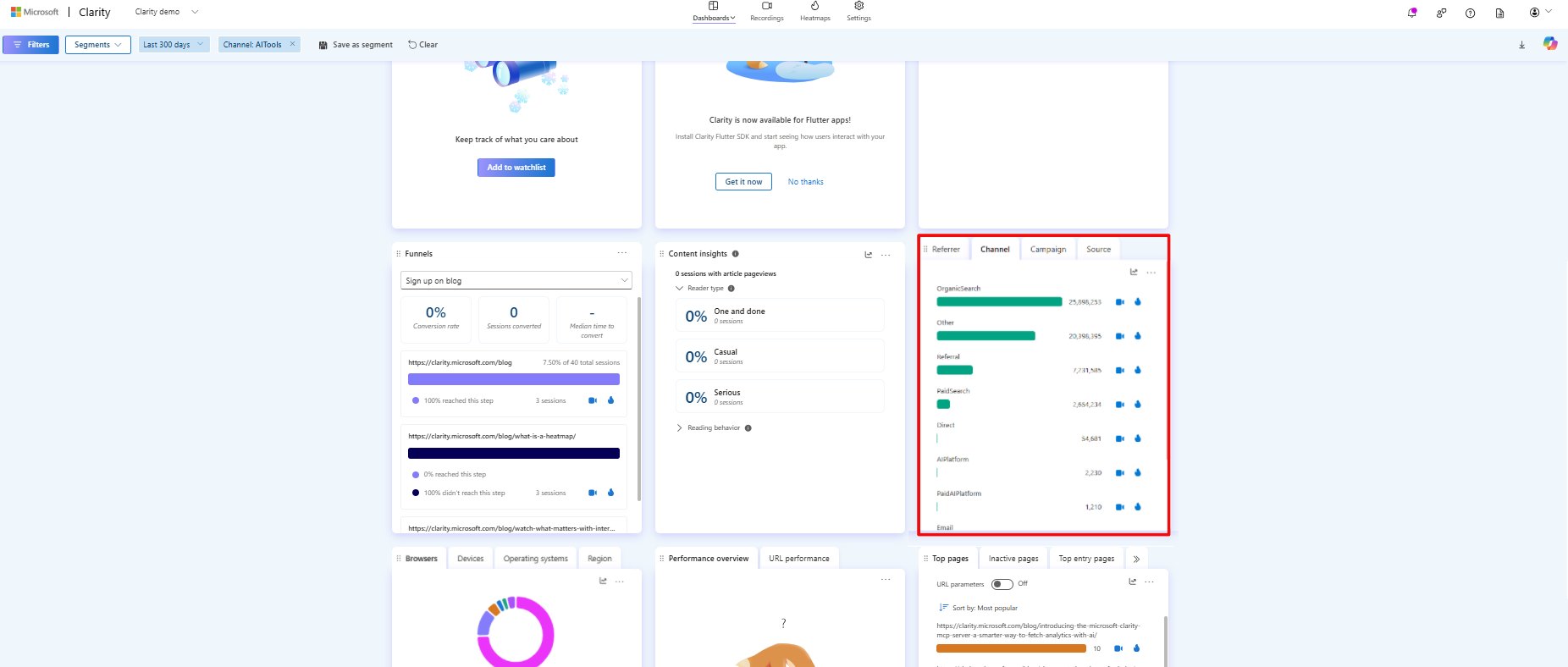This screenshot has height=667, width=1568.
Task: Collapse the Reader type section
Action: point(679,289)
